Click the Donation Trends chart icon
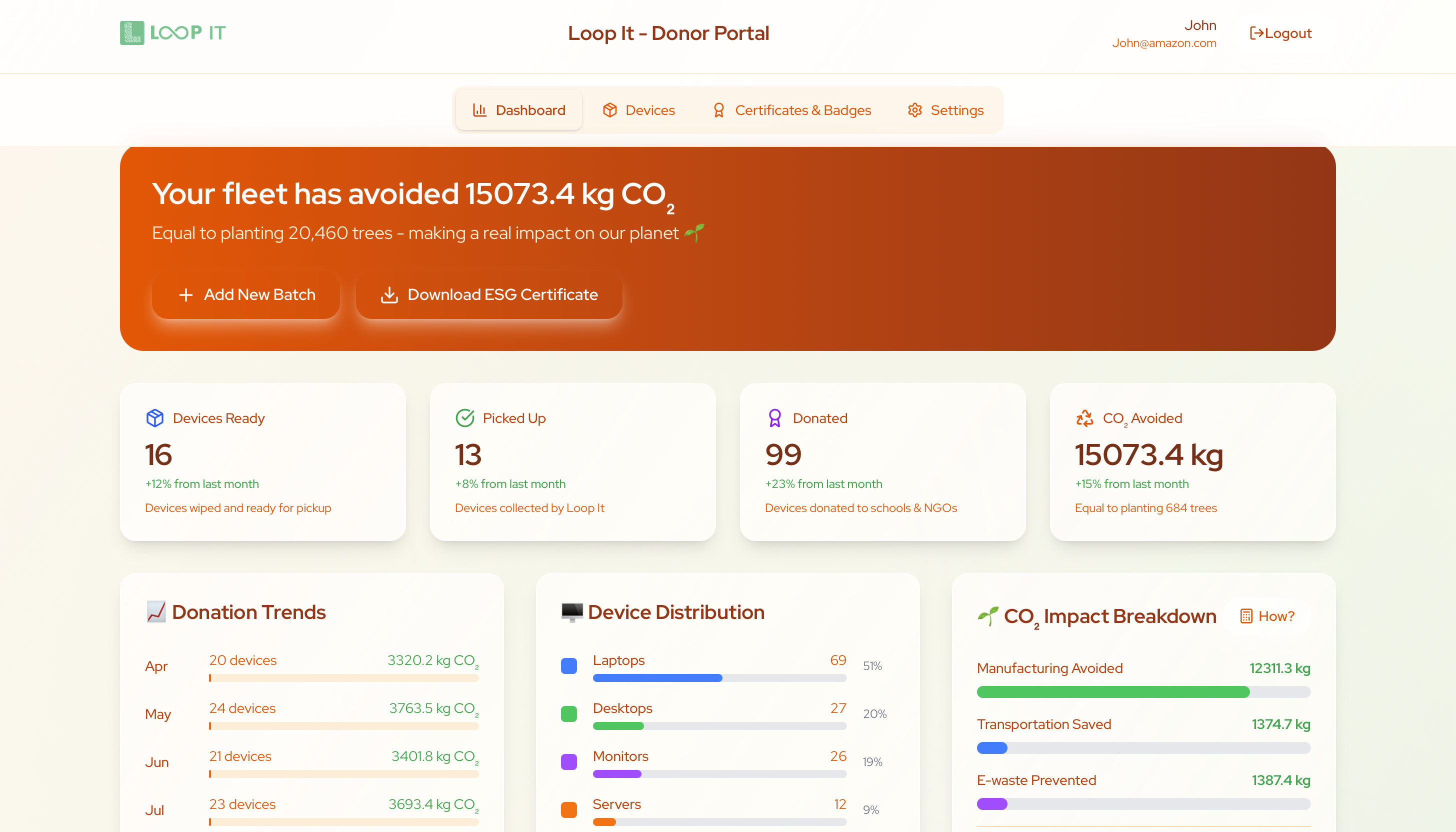 point(156,611)
